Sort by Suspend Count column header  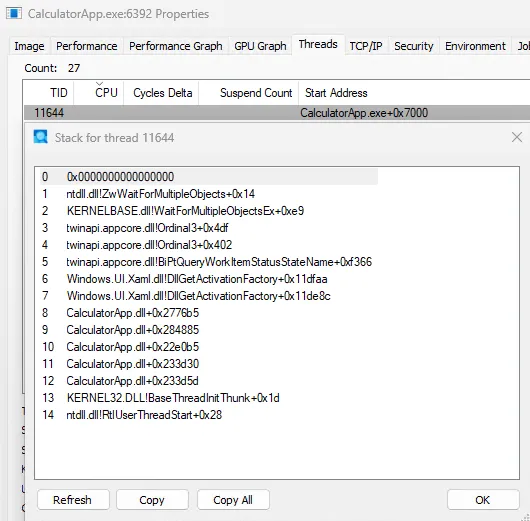click(x=248, y=93)
